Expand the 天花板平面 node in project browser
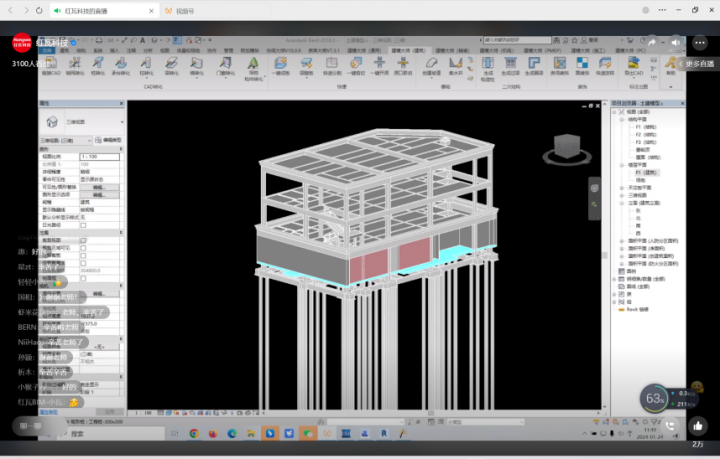Viewport: 720px width, 459px height. (x=620, y=186)
